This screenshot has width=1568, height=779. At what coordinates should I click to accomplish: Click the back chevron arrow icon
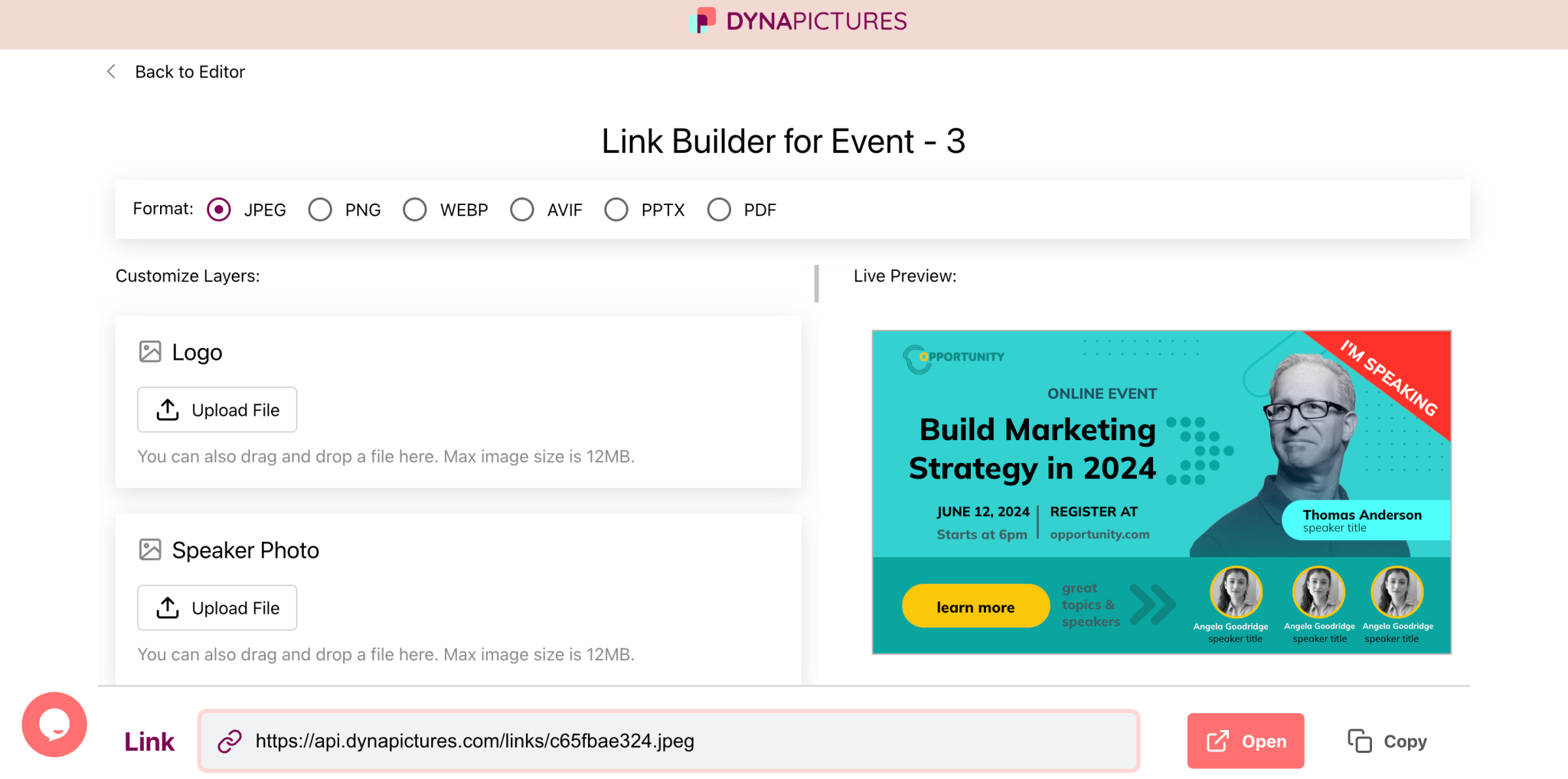[x=111, y=71]
